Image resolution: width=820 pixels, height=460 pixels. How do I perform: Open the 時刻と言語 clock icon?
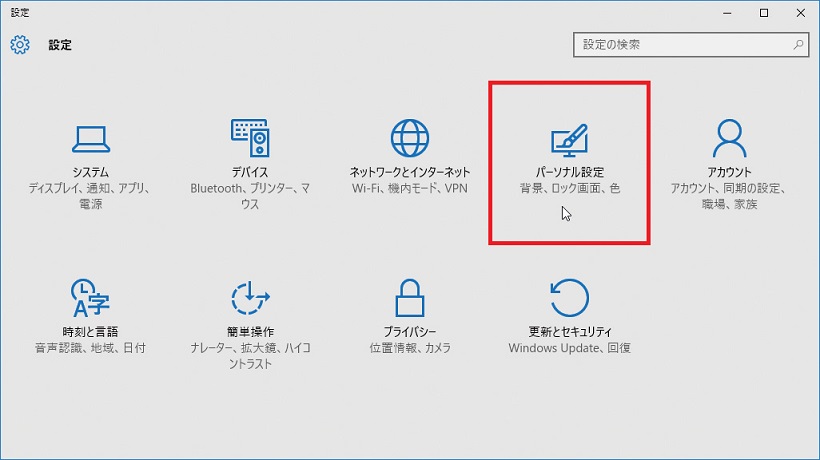(x=90, y=298)
